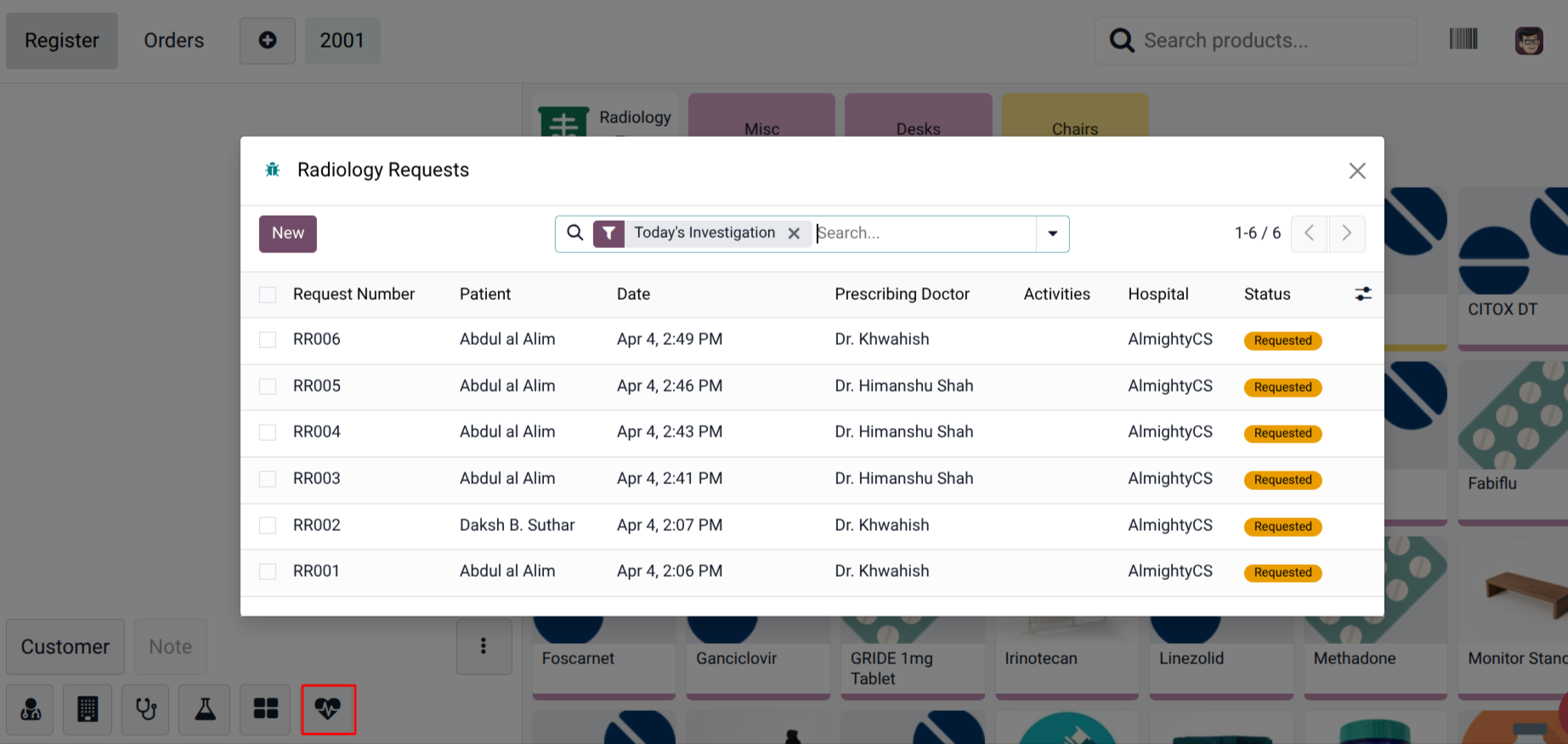Open the three-dot more actions menu
1568x744 pixels.
[484, 646]
